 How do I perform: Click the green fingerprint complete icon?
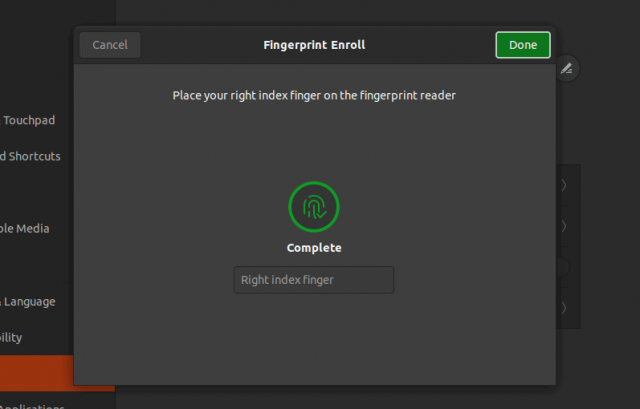314,207
